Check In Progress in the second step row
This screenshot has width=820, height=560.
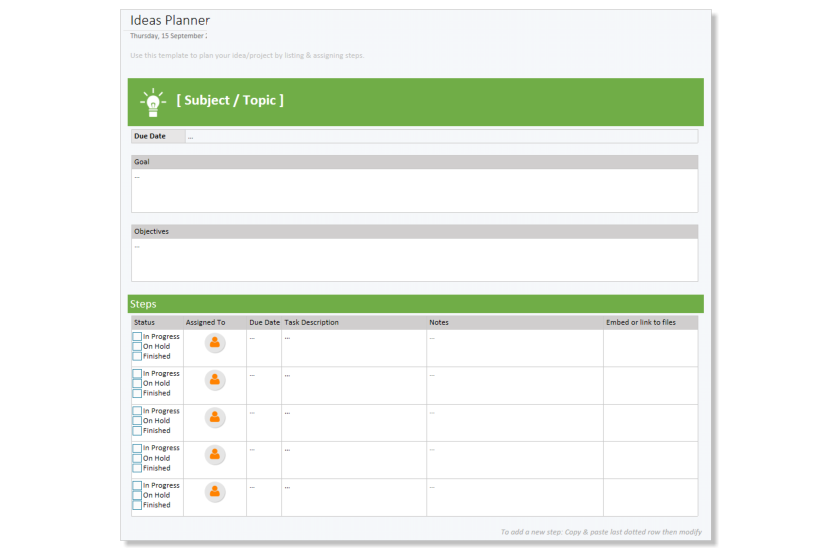[x=137, y=373]
